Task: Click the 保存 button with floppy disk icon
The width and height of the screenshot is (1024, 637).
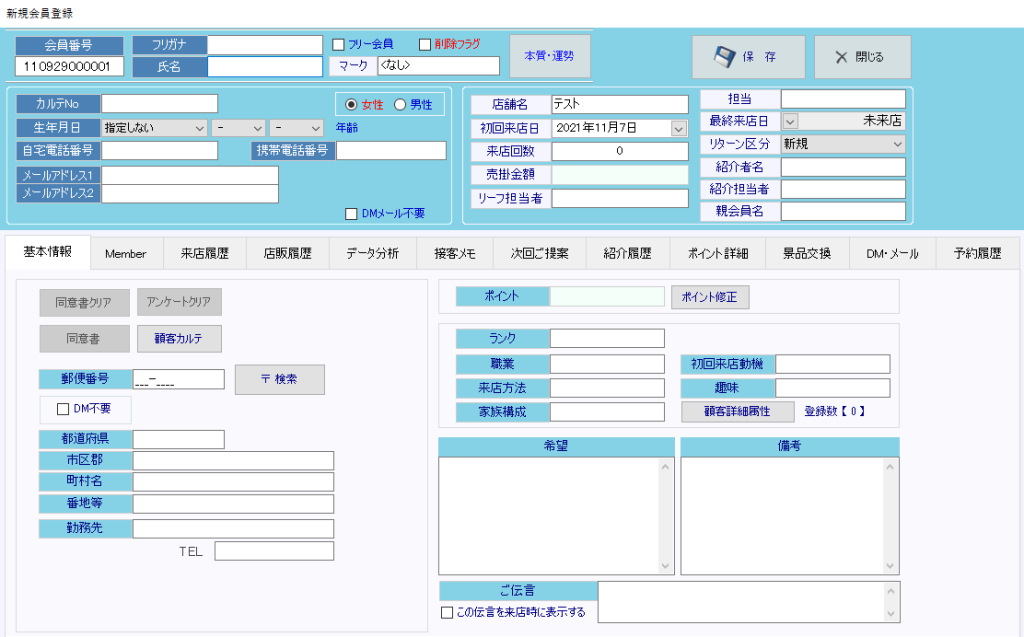Action: coord(748,57)
